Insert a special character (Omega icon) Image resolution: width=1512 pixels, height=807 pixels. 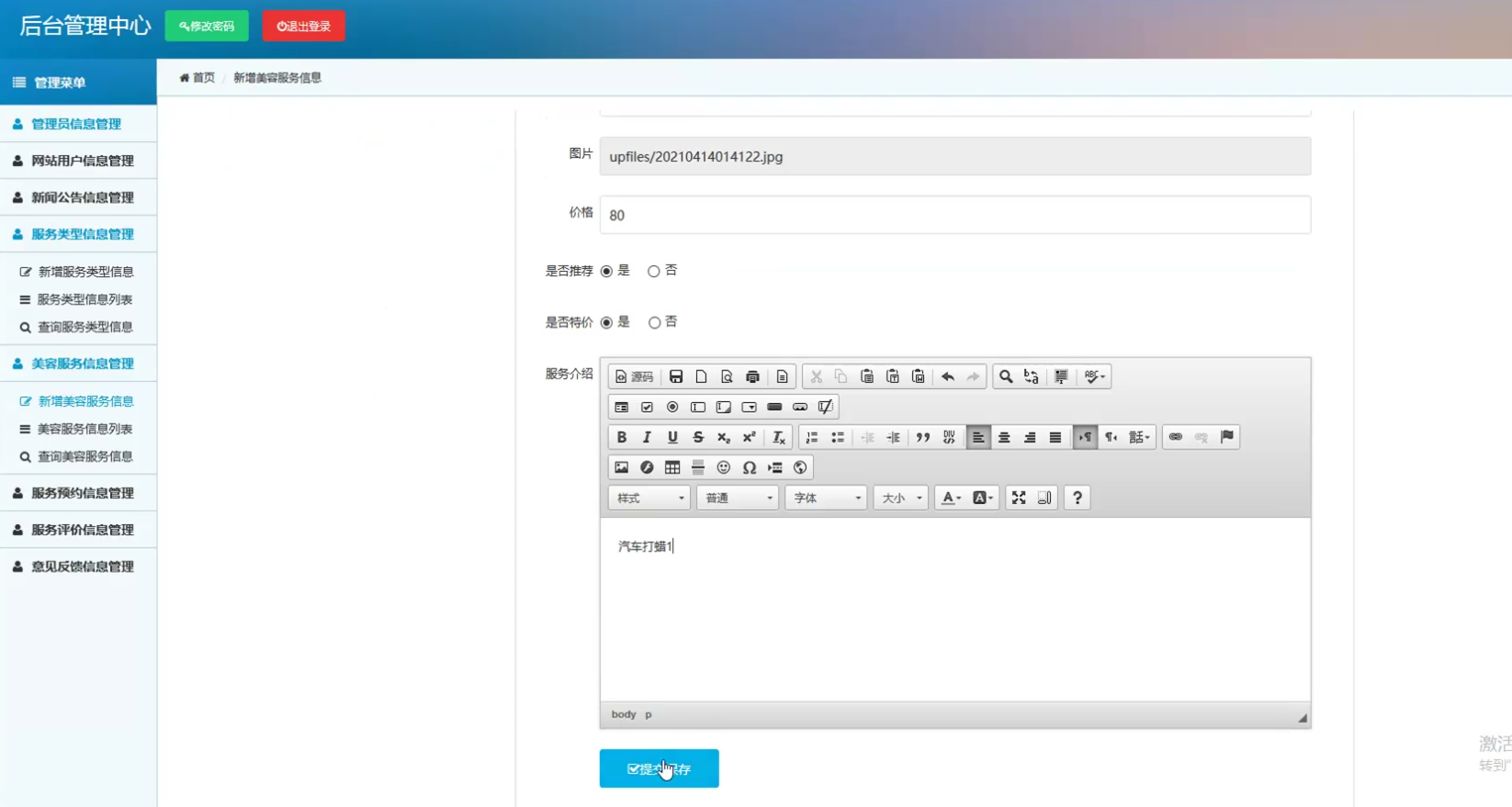tap(750, 467)
